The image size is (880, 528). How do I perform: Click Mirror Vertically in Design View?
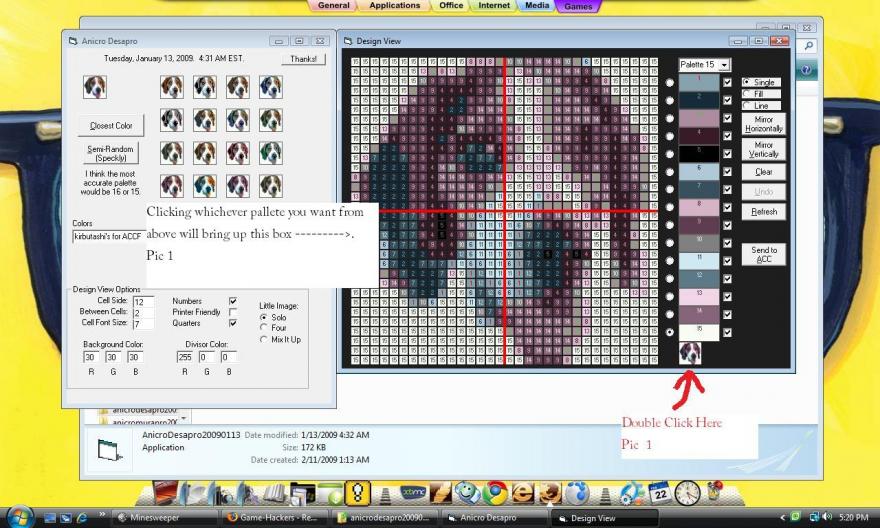pyautogui.click(x=763, y=149)
